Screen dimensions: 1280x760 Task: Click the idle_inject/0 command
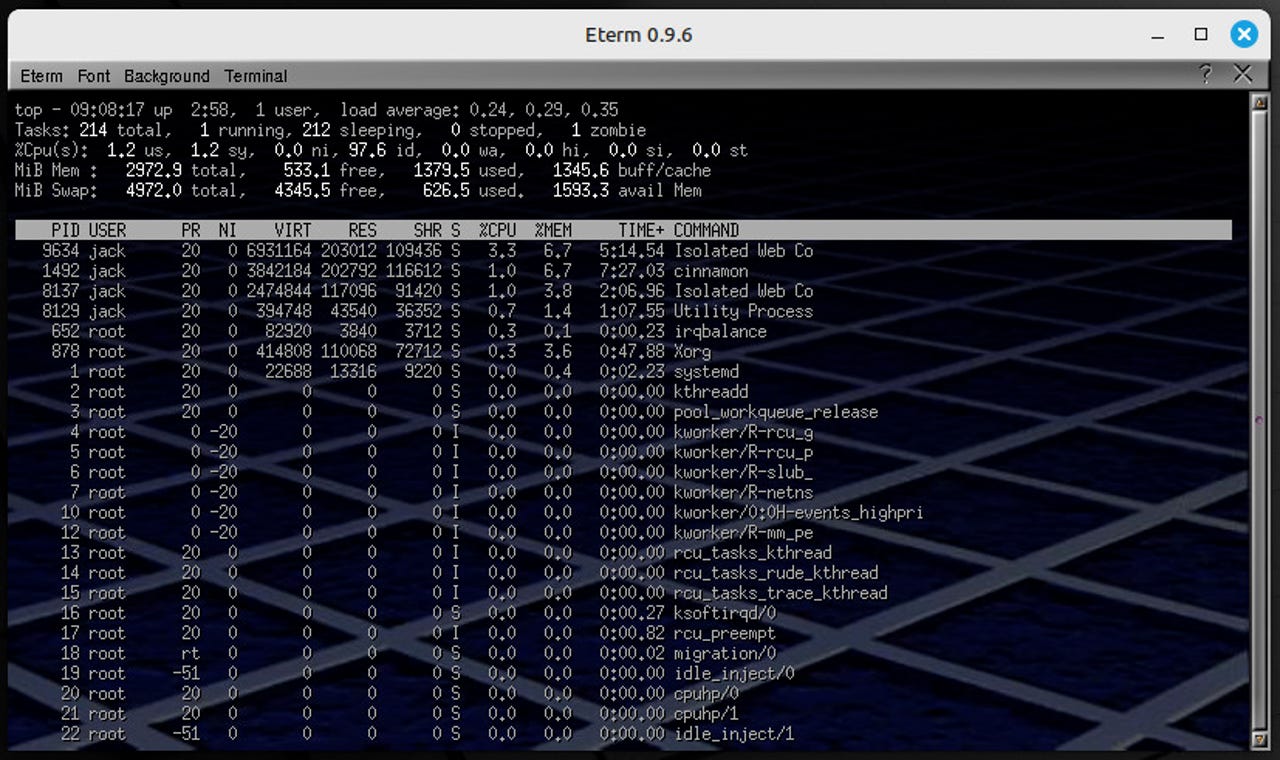coord(734,673)
